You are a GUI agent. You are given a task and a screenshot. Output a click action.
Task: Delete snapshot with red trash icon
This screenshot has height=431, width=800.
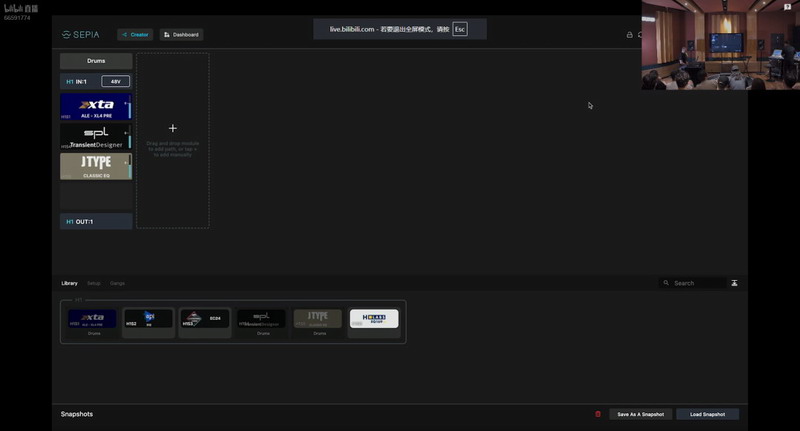pos(598,414)
